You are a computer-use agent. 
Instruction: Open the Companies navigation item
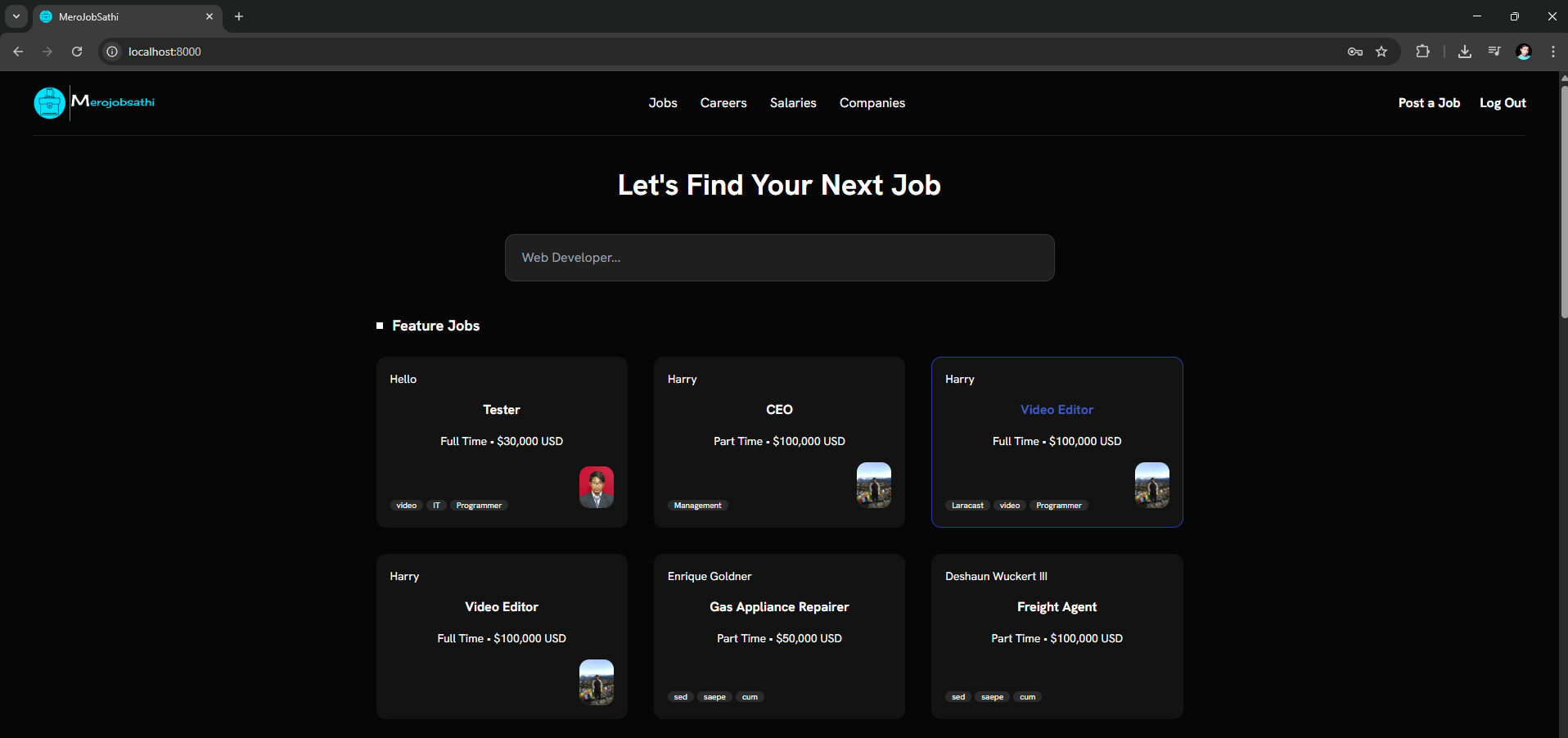coord(872,103)
